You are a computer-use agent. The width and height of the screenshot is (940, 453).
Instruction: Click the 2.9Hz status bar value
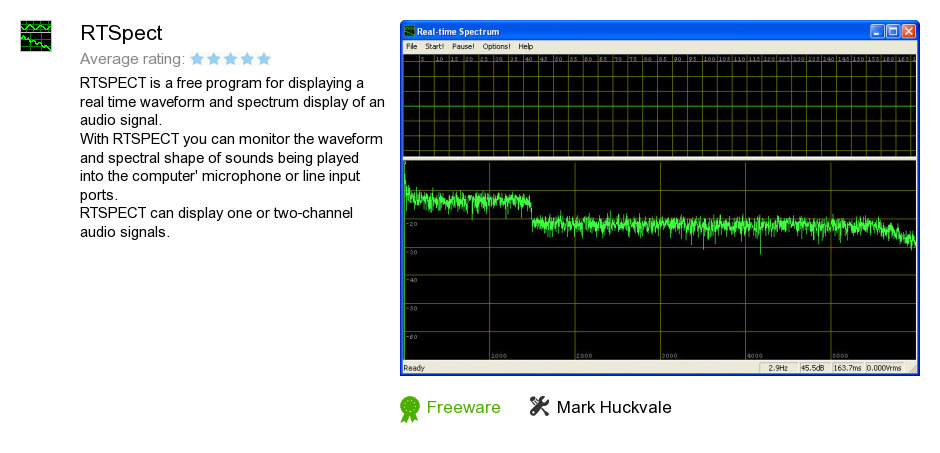point(778,368)
